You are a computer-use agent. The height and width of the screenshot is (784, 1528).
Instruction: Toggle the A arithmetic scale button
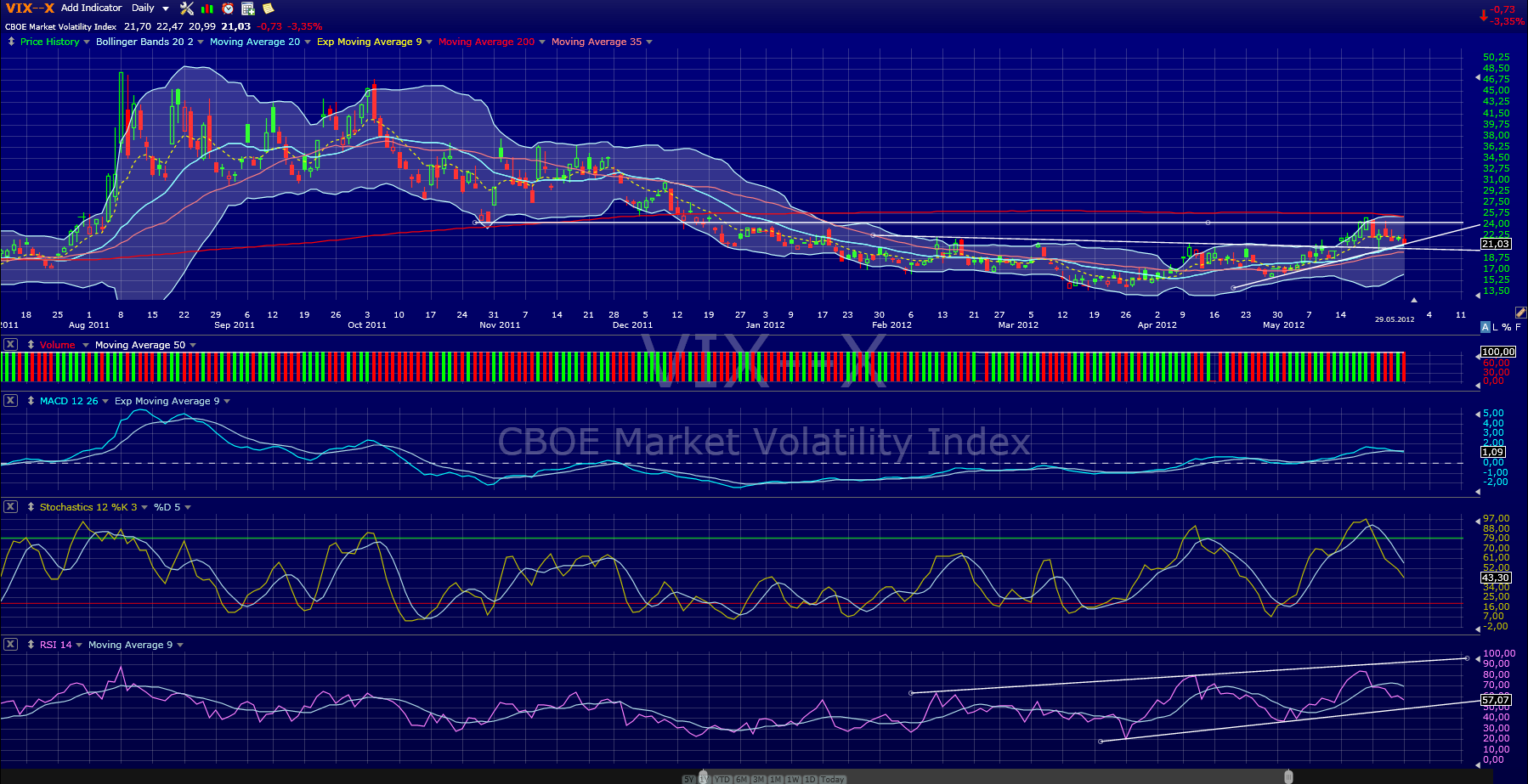[1486, 327]
